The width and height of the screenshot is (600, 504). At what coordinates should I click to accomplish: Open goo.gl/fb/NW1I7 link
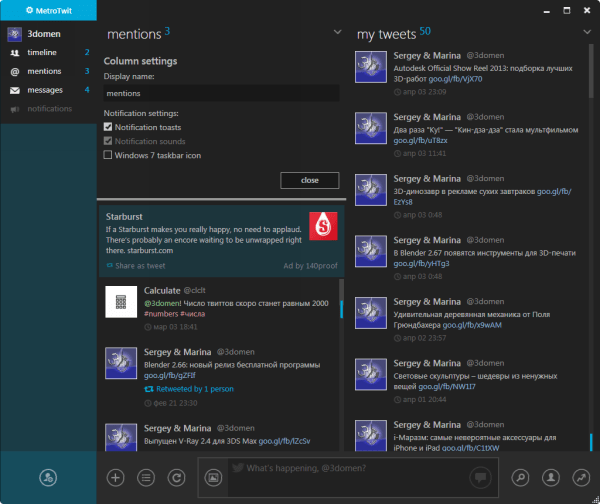click(447, 387)
